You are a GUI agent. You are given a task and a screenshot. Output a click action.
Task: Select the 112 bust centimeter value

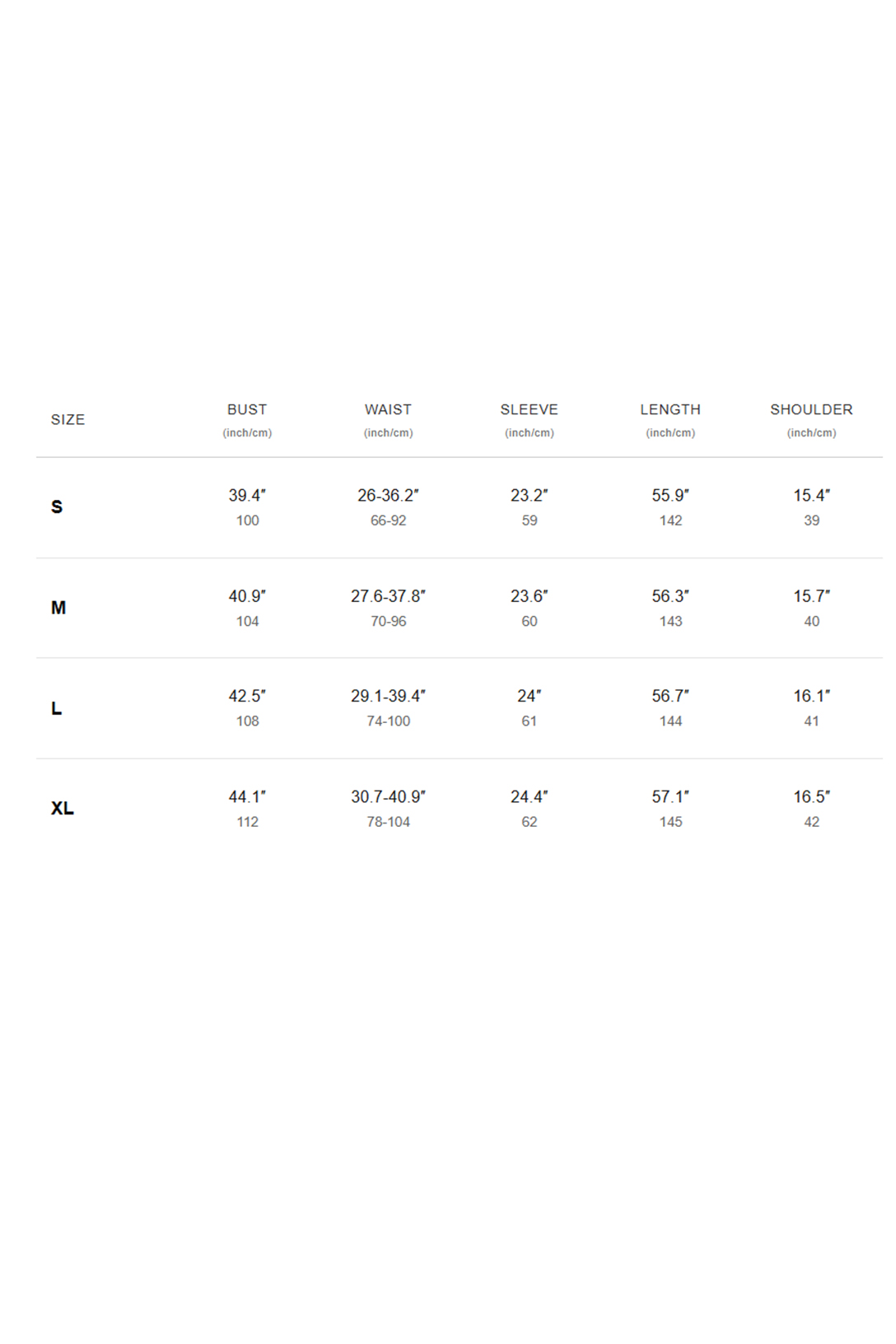click(247, 822)
